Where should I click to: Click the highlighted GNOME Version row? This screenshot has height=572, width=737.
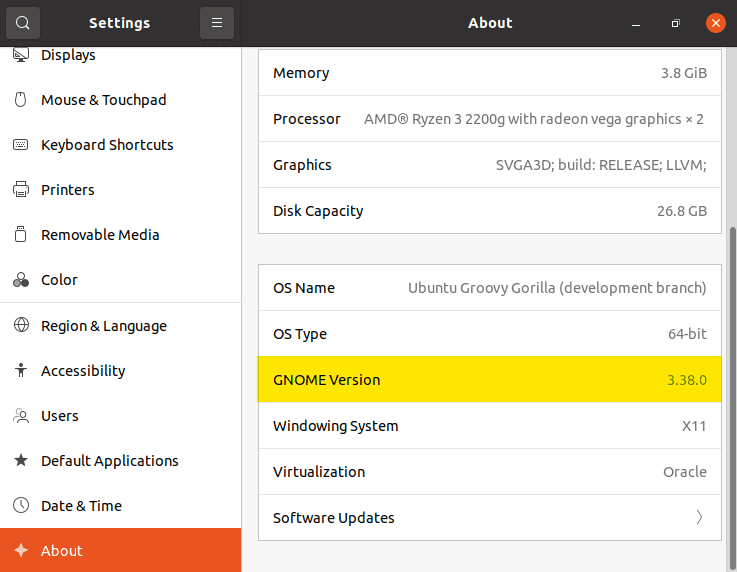(x=490, y=379)
